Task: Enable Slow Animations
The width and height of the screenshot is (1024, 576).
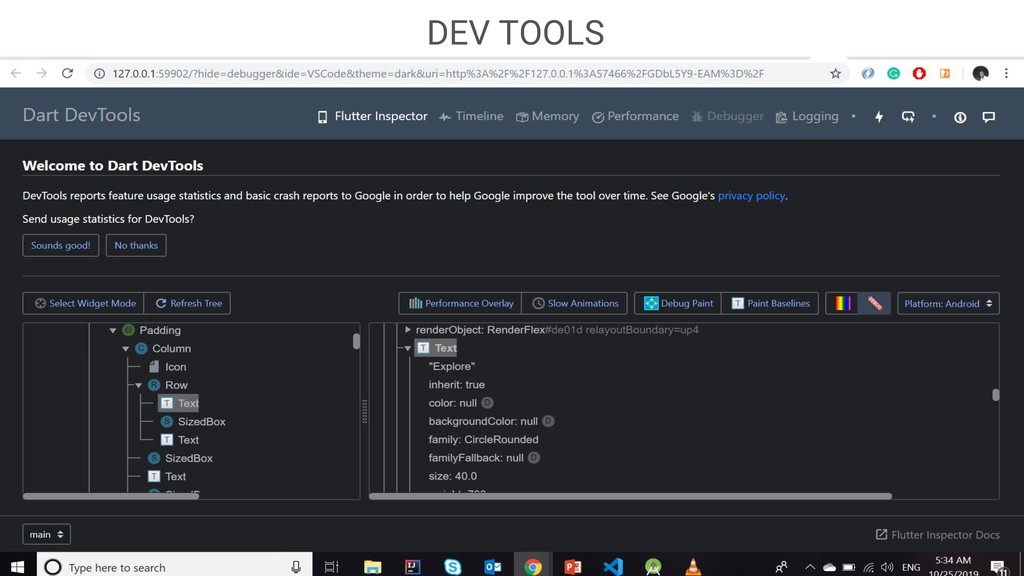Action: pos(575,303)
